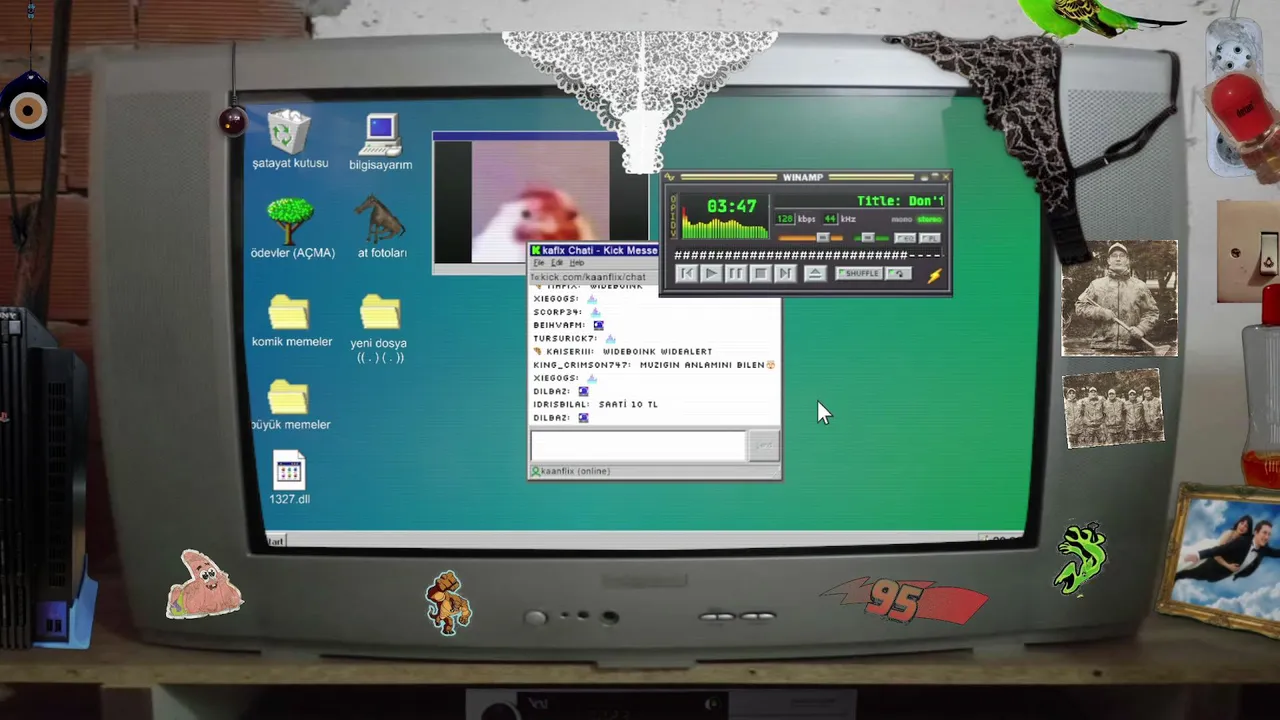Stop playback in Winamp
Image resolution: width=1280 pixels, height=720 pixels.
(760, 273)
